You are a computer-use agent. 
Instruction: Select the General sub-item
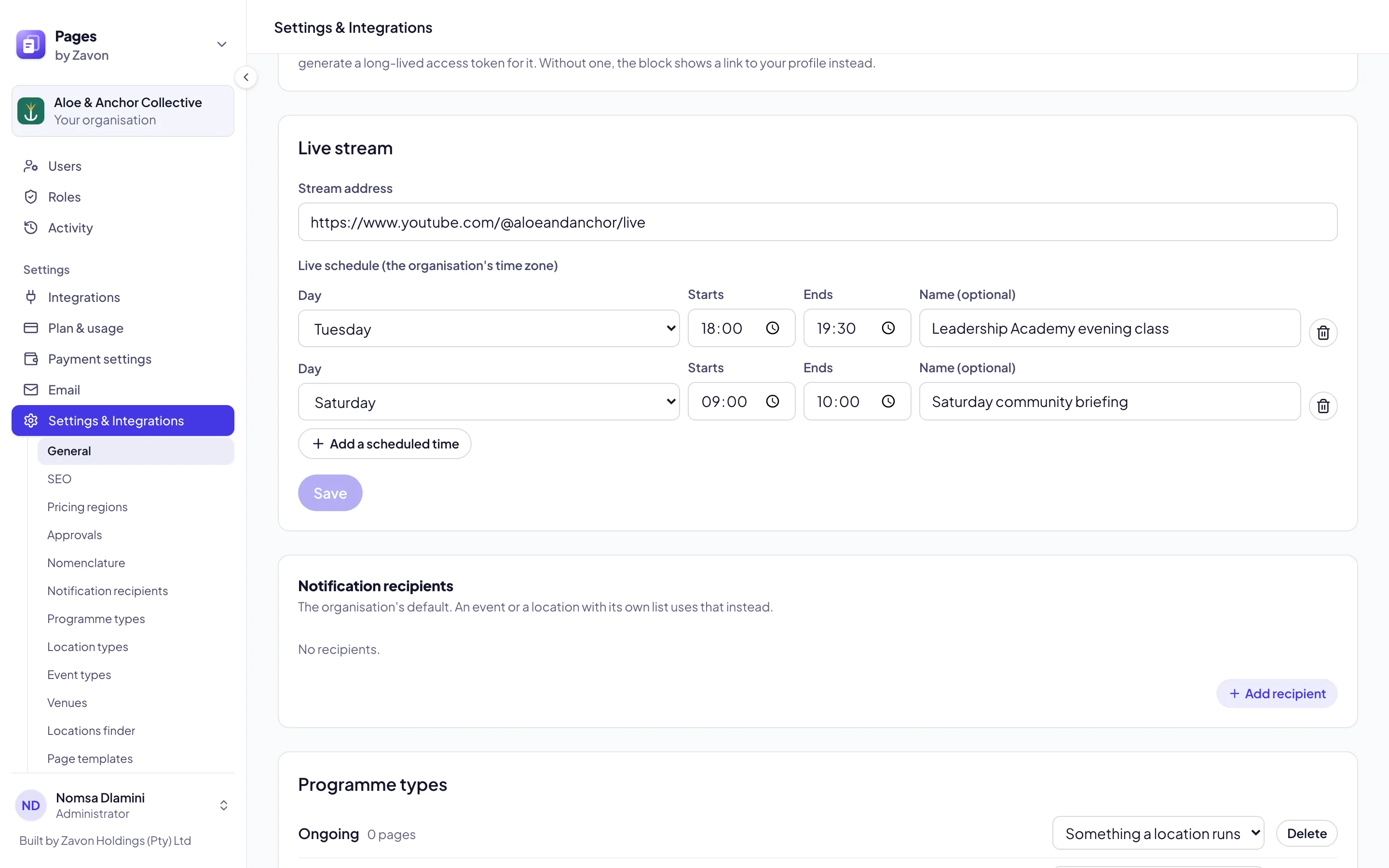coord(136,451)
